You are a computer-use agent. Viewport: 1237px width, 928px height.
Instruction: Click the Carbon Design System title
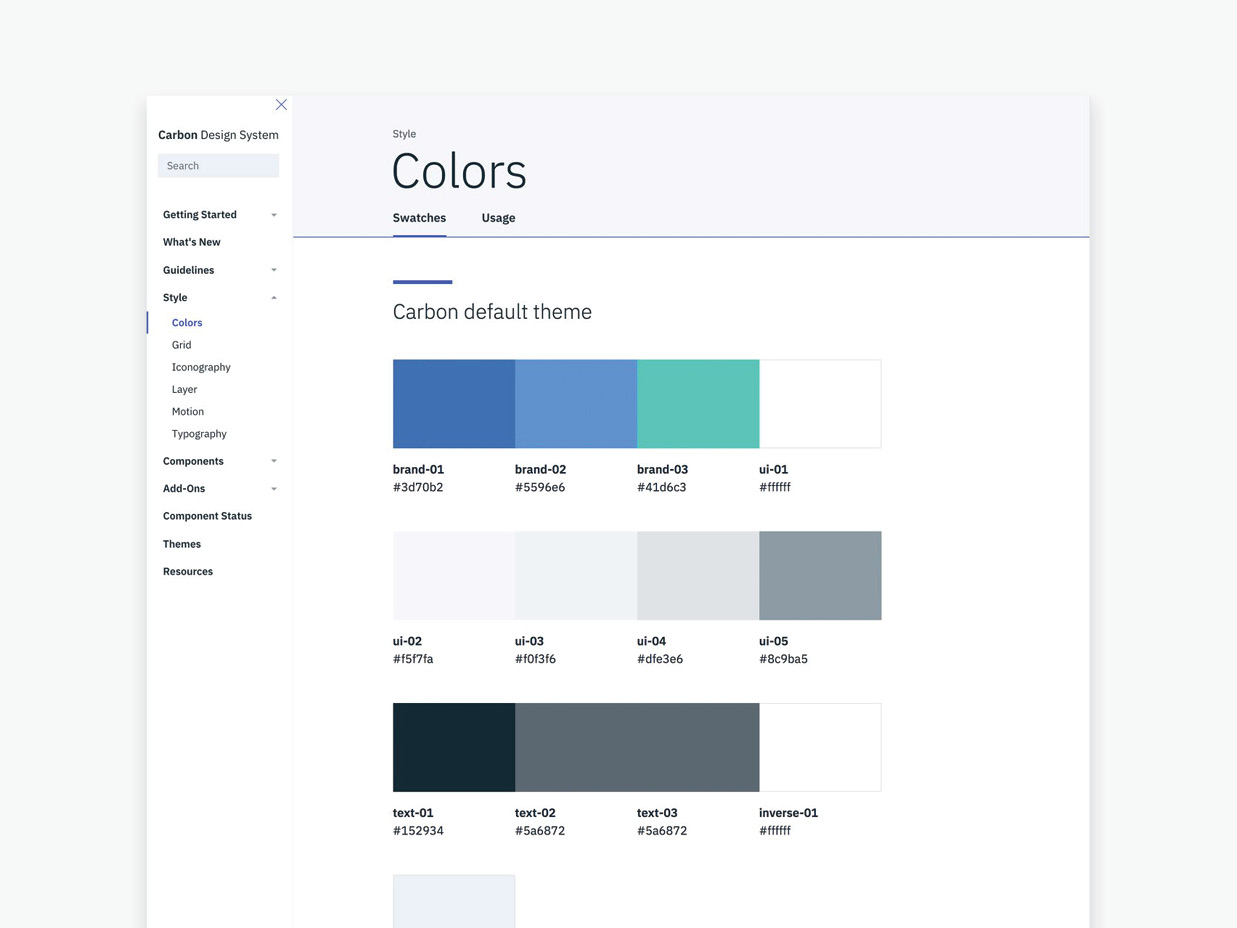[218, 135]
